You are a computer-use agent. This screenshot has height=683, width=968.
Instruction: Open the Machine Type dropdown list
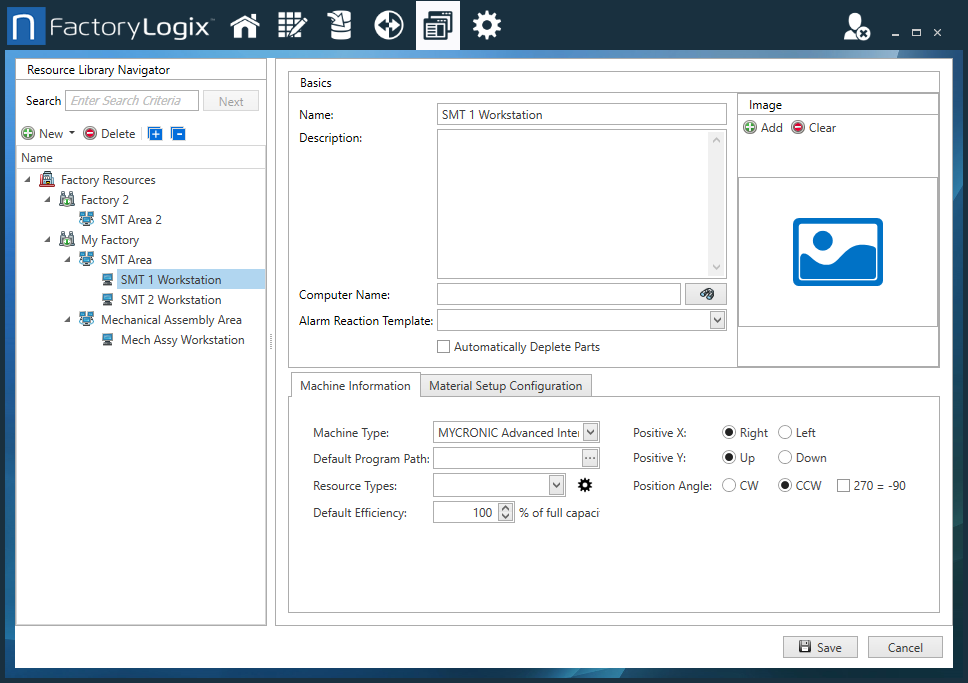click(590, 432)
